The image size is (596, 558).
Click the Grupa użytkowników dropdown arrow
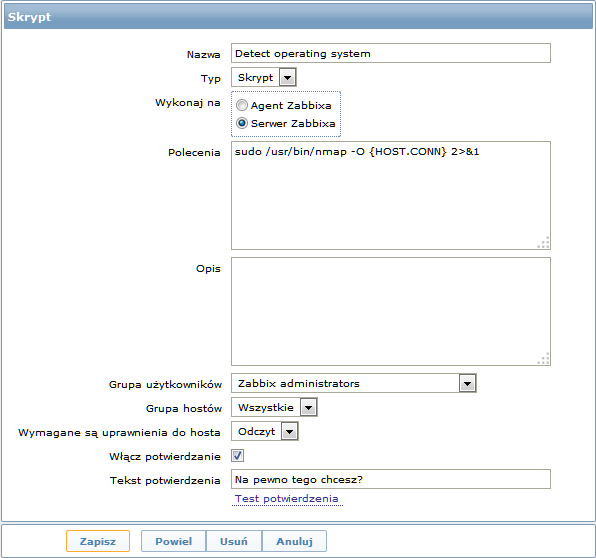tap(468, 384)
